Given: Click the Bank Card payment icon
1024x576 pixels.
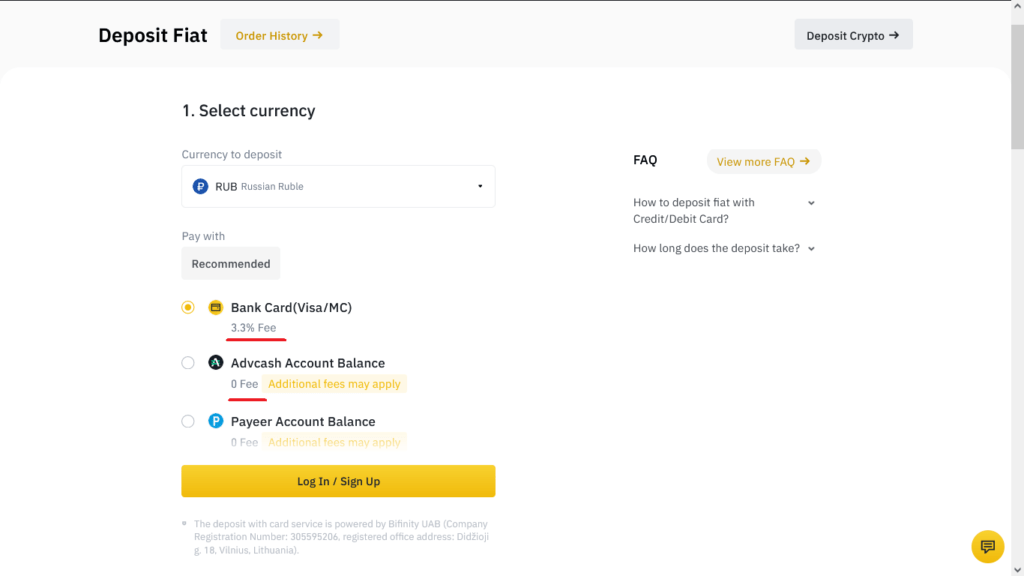Looking at the screenshot, I should (215, 307).
